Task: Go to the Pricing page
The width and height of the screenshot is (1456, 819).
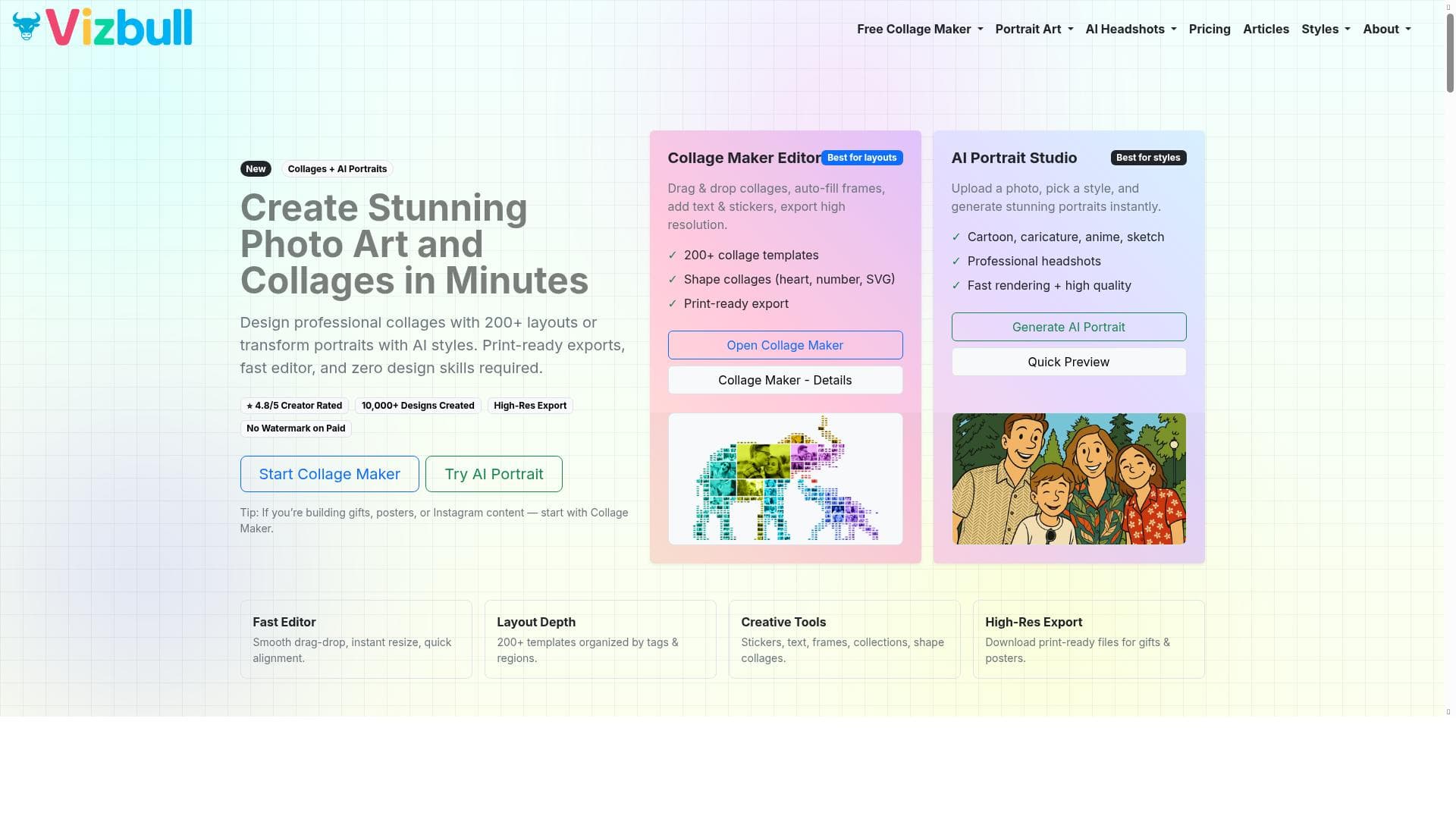Action: [x=1209, y=29]
